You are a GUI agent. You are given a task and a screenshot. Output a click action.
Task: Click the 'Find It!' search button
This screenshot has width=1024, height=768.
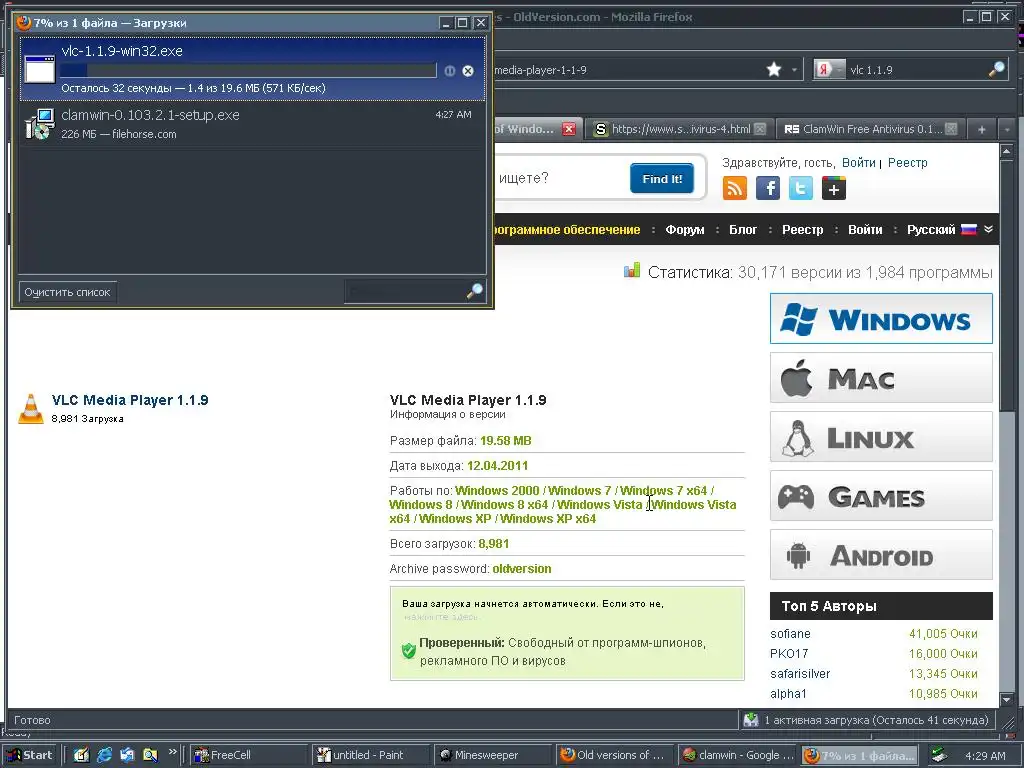point(662,178)
